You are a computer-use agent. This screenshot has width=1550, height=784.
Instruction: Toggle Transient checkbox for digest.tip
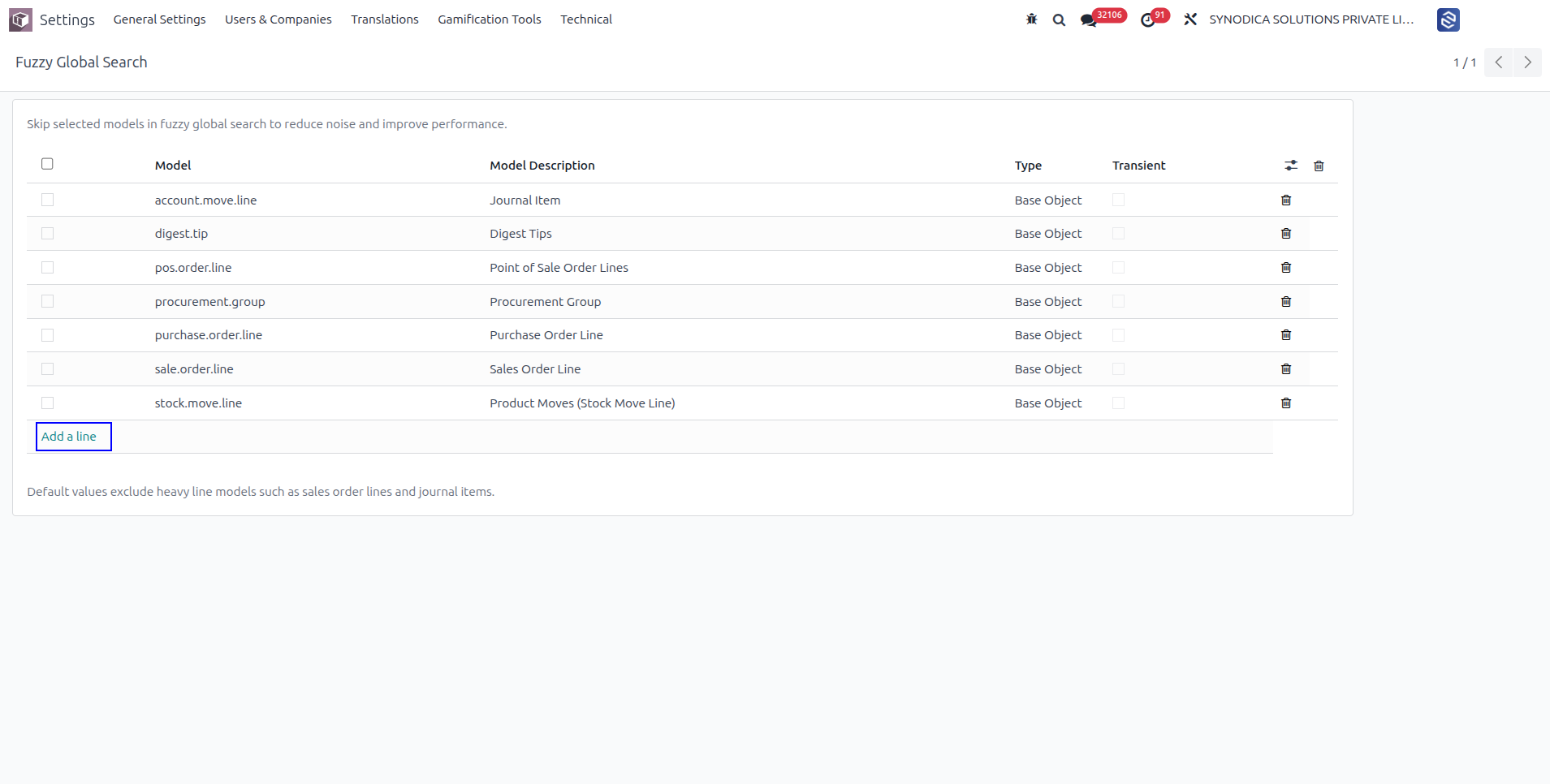[x=1118, y=234]
